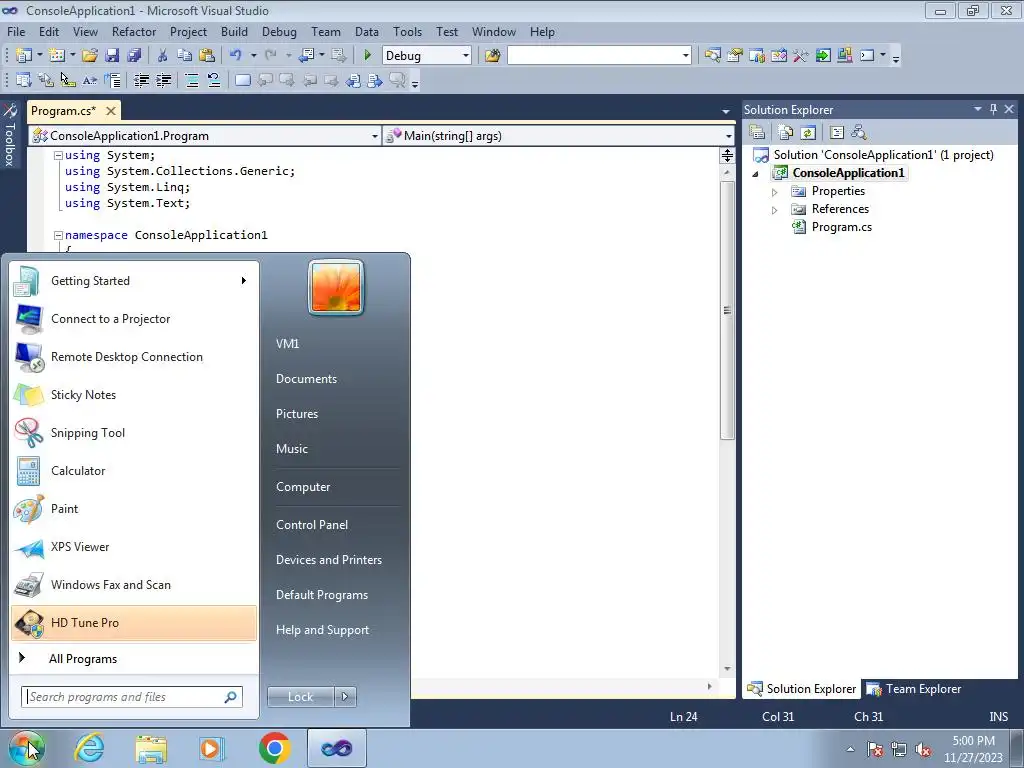Cut selection with the scissors icon
The image size is (1024, 768).
click(163, 56)
